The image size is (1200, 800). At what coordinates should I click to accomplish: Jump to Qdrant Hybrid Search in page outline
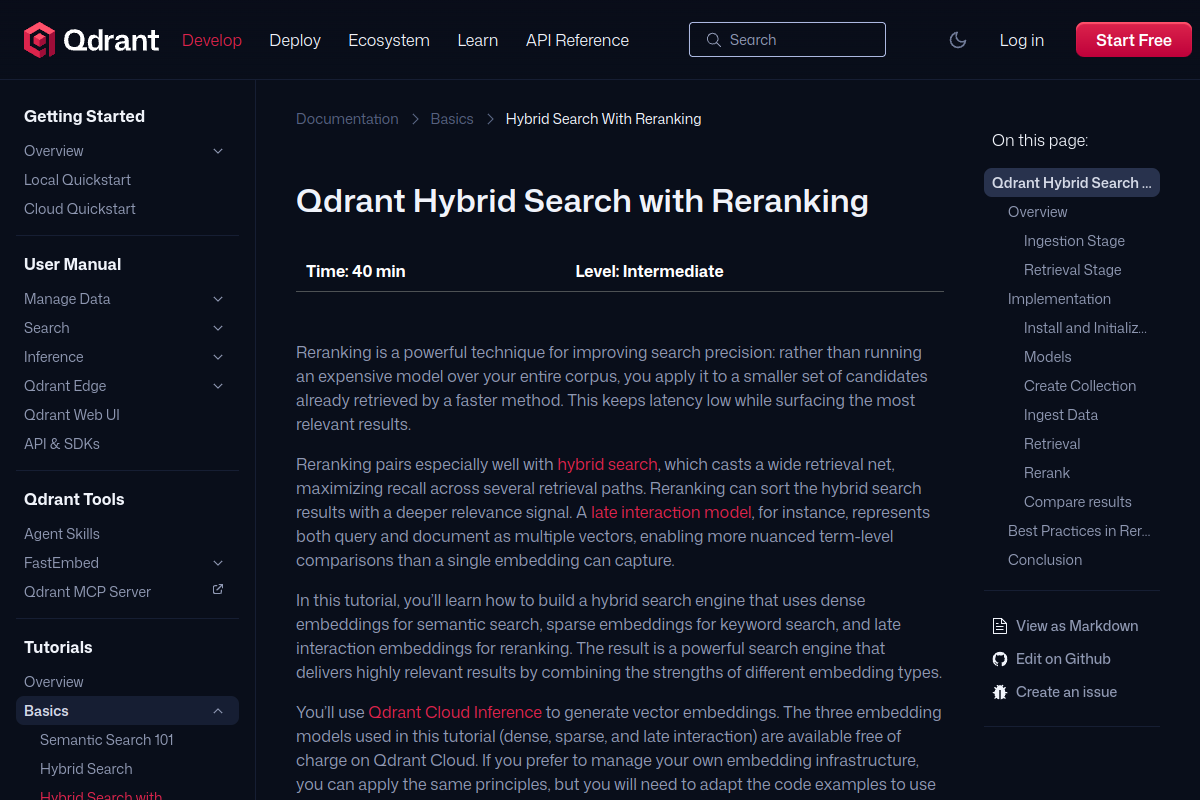[1072, 183]
